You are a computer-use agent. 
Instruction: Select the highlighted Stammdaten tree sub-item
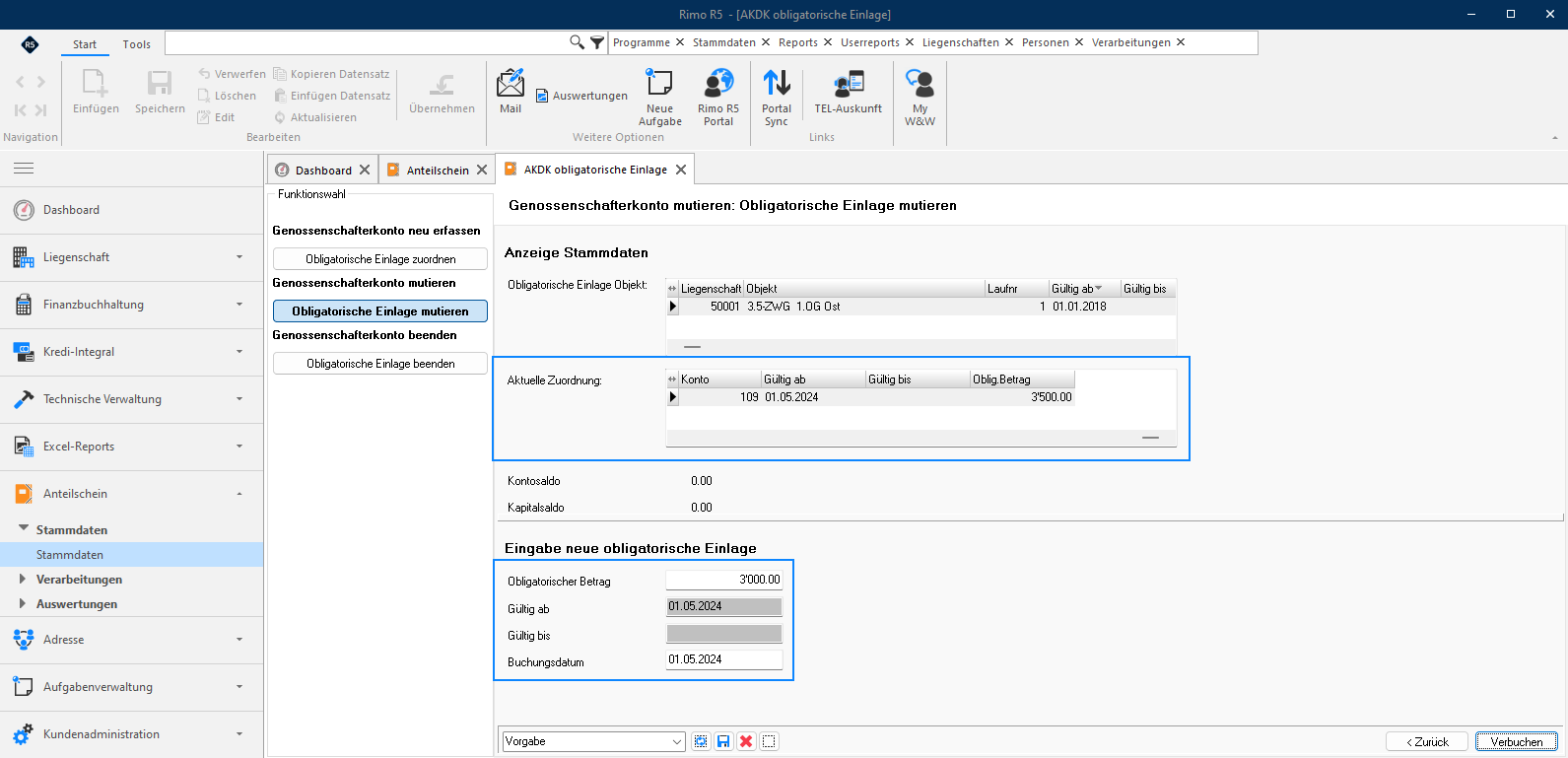tap(132, 555)
